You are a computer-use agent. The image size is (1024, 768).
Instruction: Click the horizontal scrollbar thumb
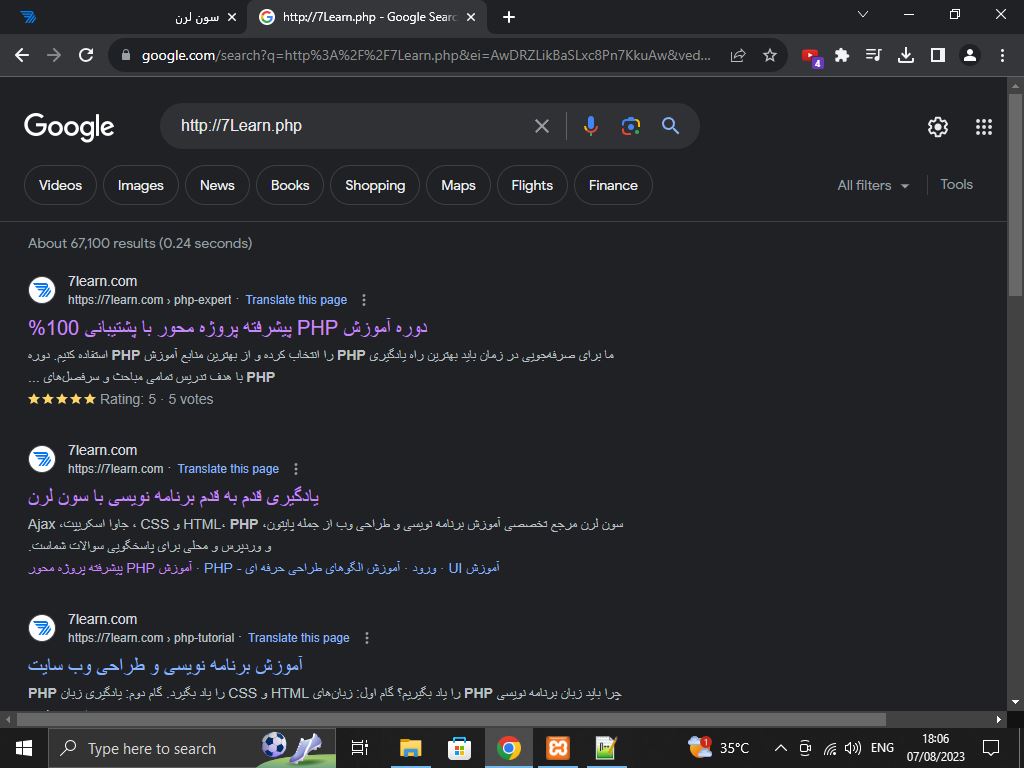451,720
